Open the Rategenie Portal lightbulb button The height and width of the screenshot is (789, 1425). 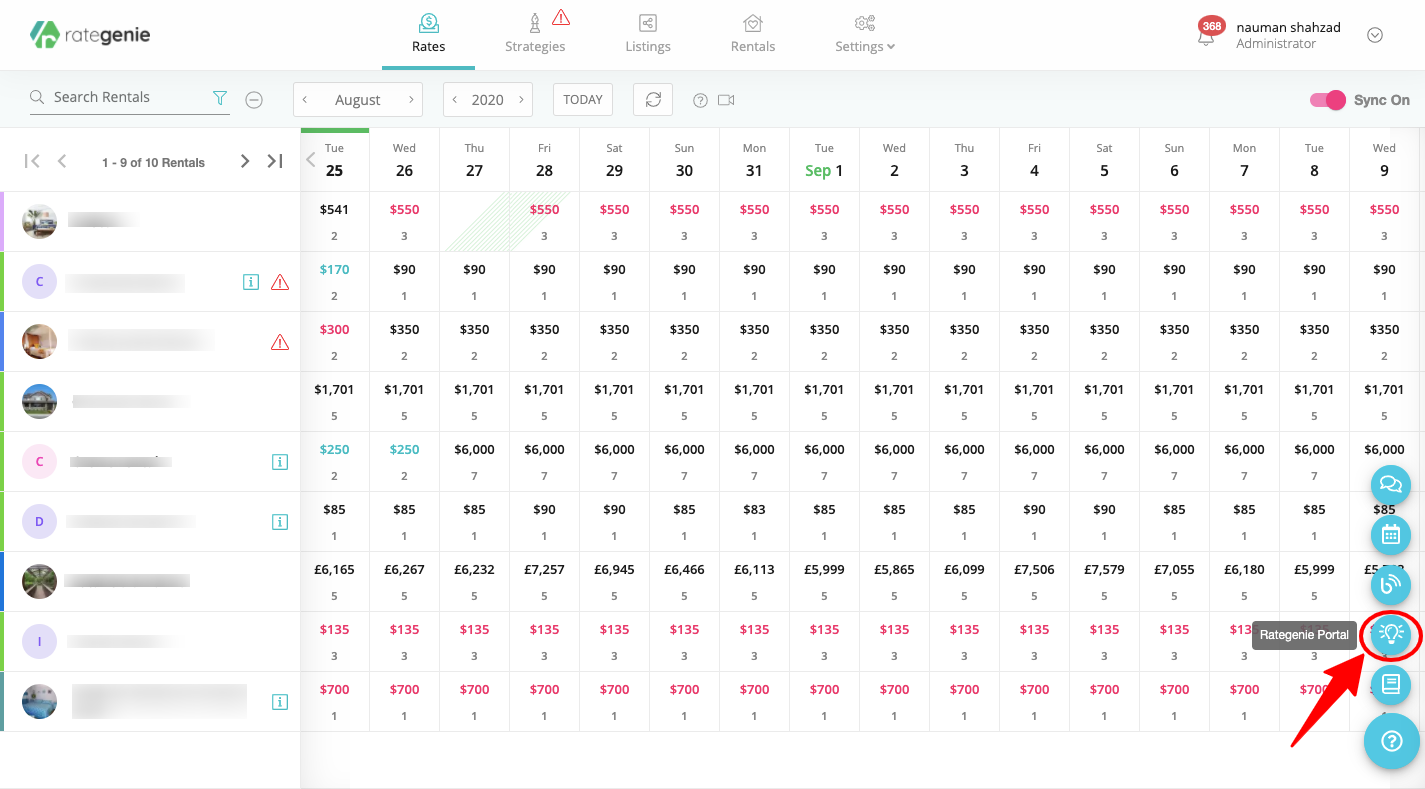coord(1391,634)
